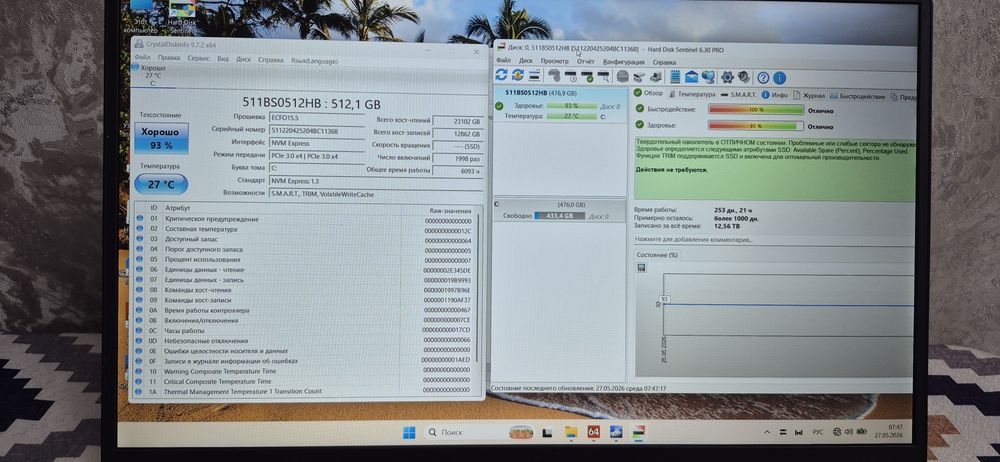Open Task View on the taskbar
The width and height of the screenshot is (1000, 462).
click(x=547, y=433)
